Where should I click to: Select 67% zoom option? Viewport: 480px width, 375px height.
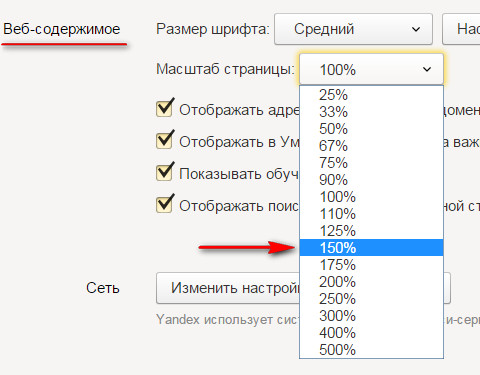pyautogui.click(x=371, y=146)
